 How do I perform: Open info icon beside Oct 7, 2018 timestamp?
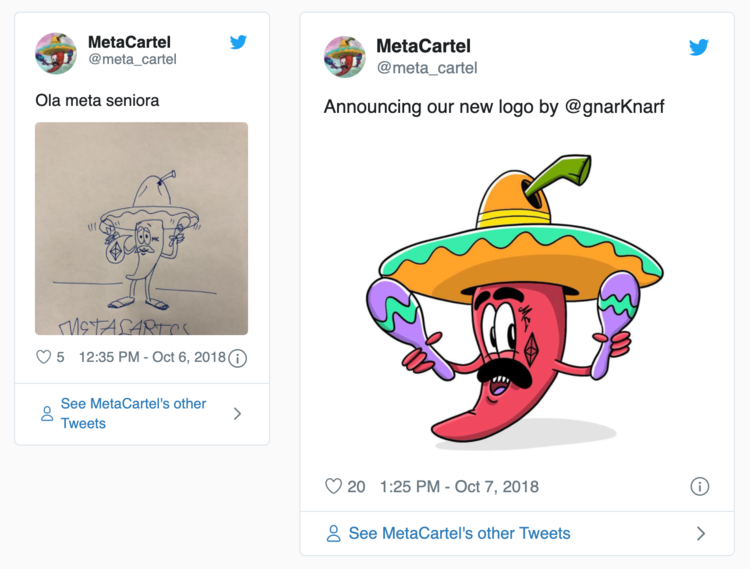pyautogui.click(x=700, y=487)
